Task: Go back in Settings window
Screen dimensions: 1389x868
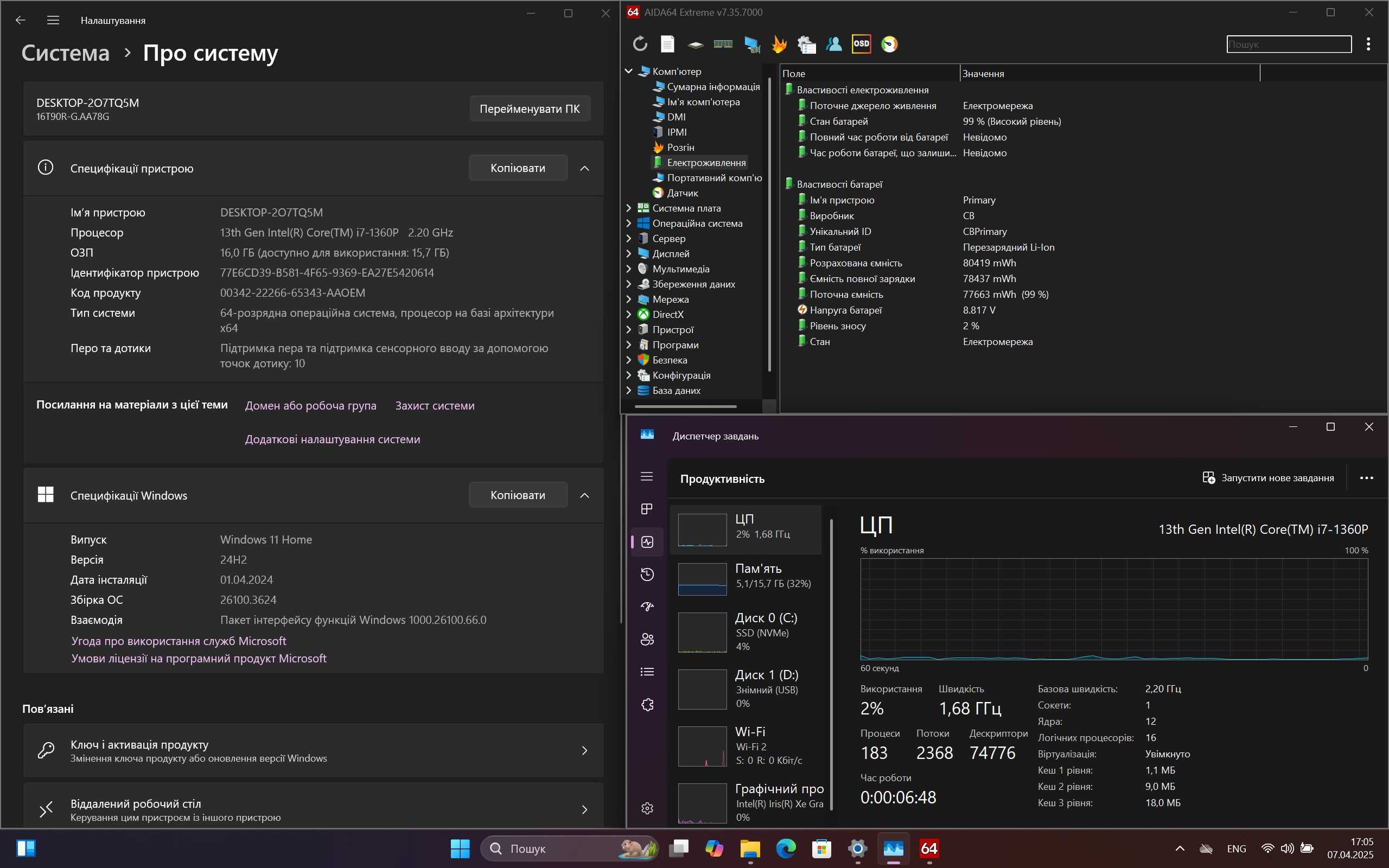Action: pos(21,20)
